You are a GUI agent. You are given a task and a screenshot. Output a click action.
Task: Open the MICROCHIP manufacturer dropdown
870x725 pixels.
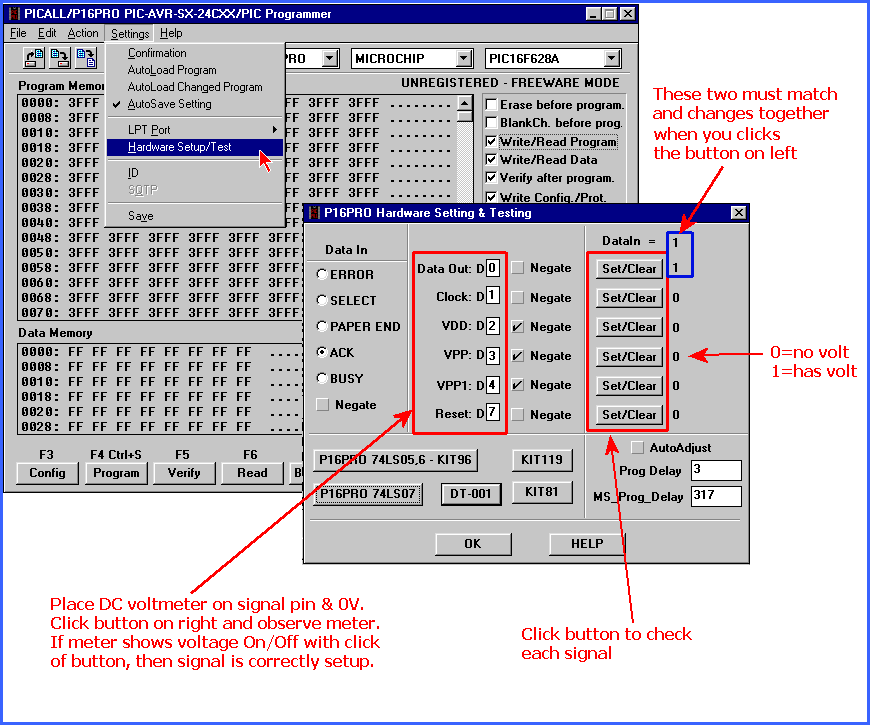click(464, 58)
